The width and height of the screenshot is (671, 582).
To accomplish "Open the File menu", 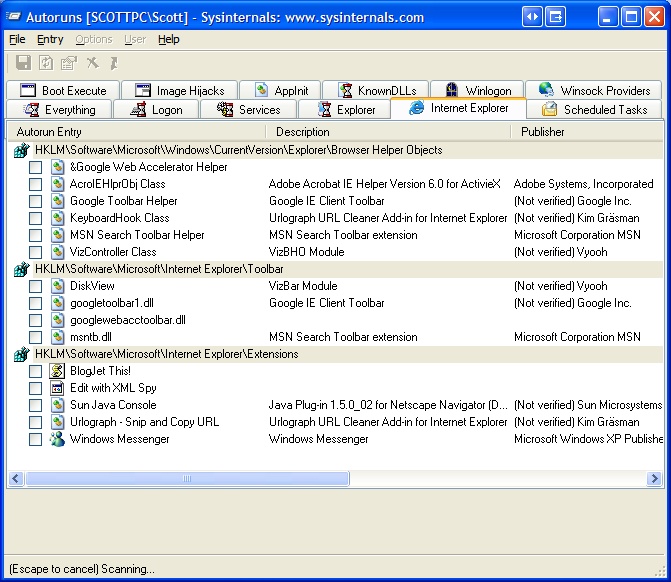I will (x=17, y=39).
